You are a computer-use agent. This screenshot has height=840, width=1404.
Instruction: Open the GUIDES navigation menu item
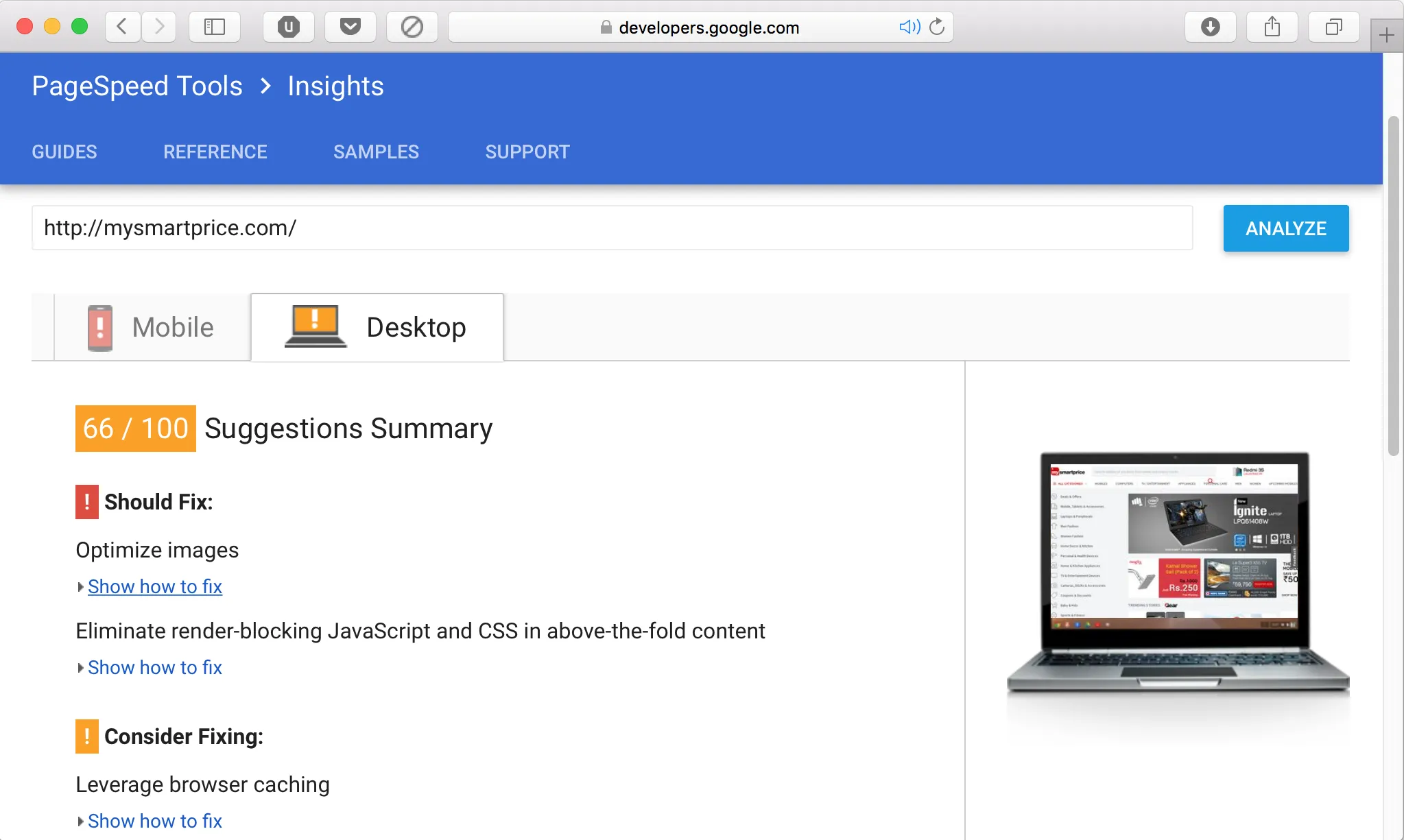(x=64, y=152)
